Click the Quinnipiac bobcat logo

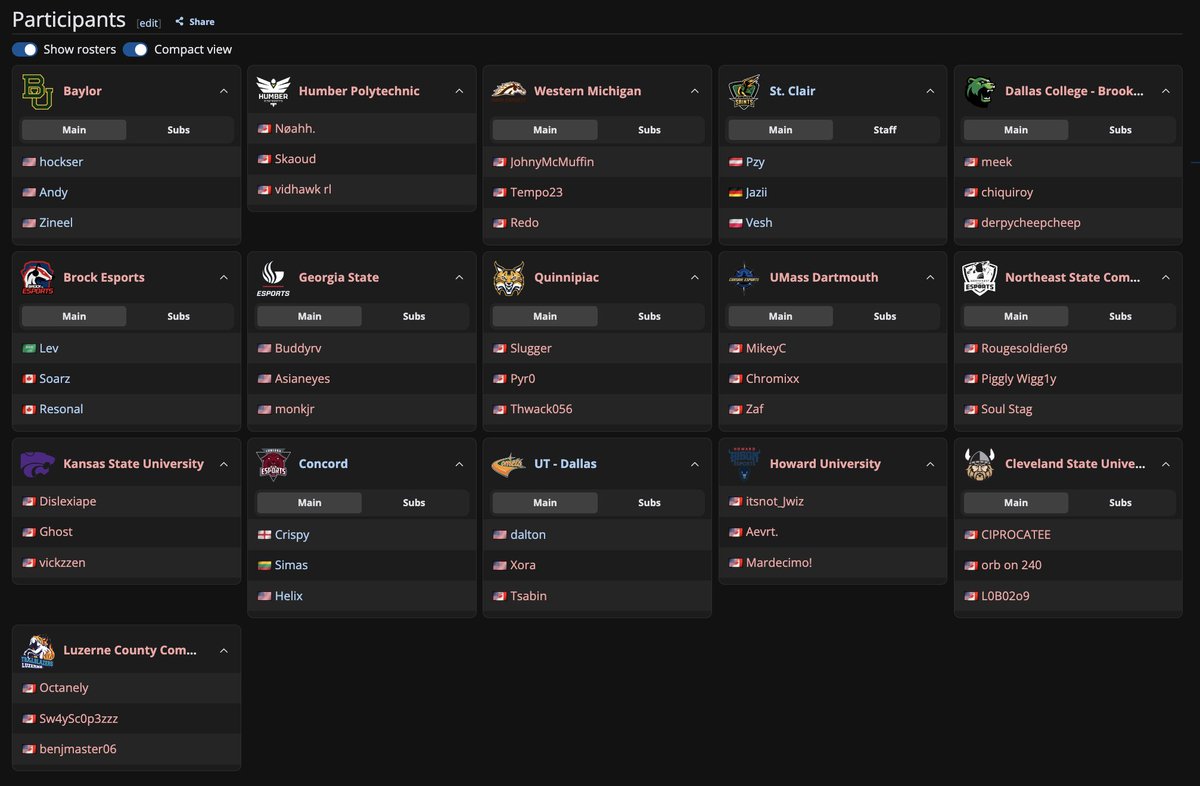point(508,277)
